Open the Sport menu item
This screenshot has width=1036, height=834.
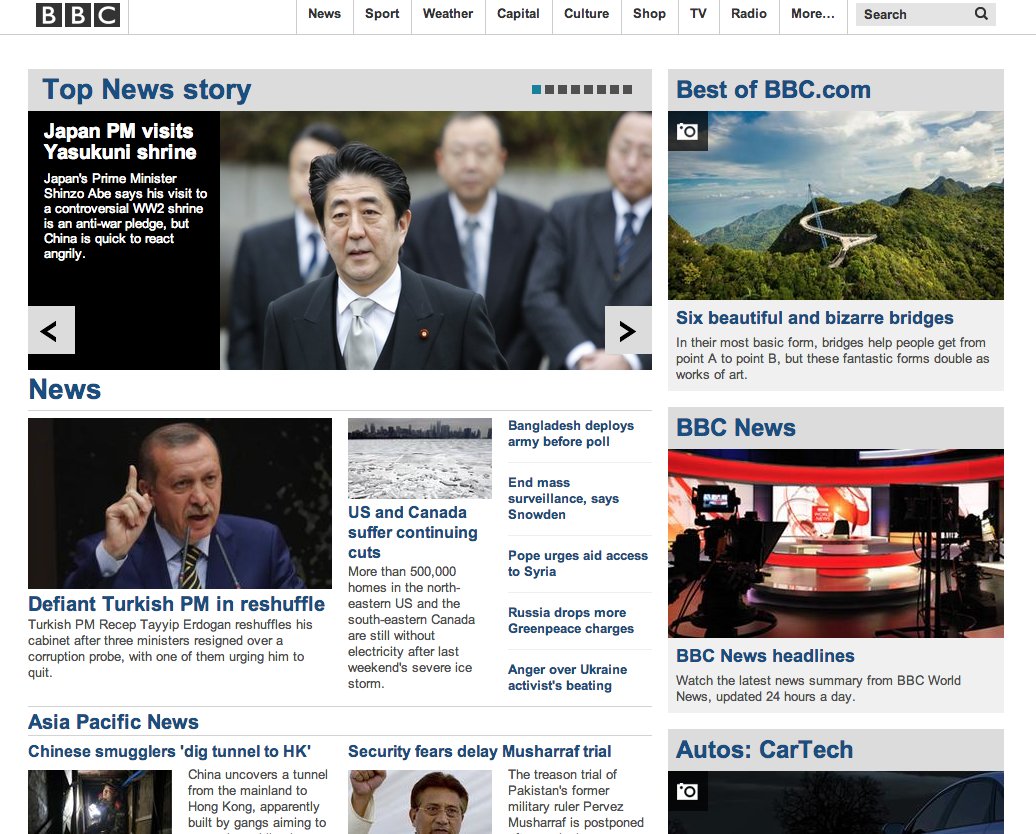pyautogui.click(x=382, y=14)
